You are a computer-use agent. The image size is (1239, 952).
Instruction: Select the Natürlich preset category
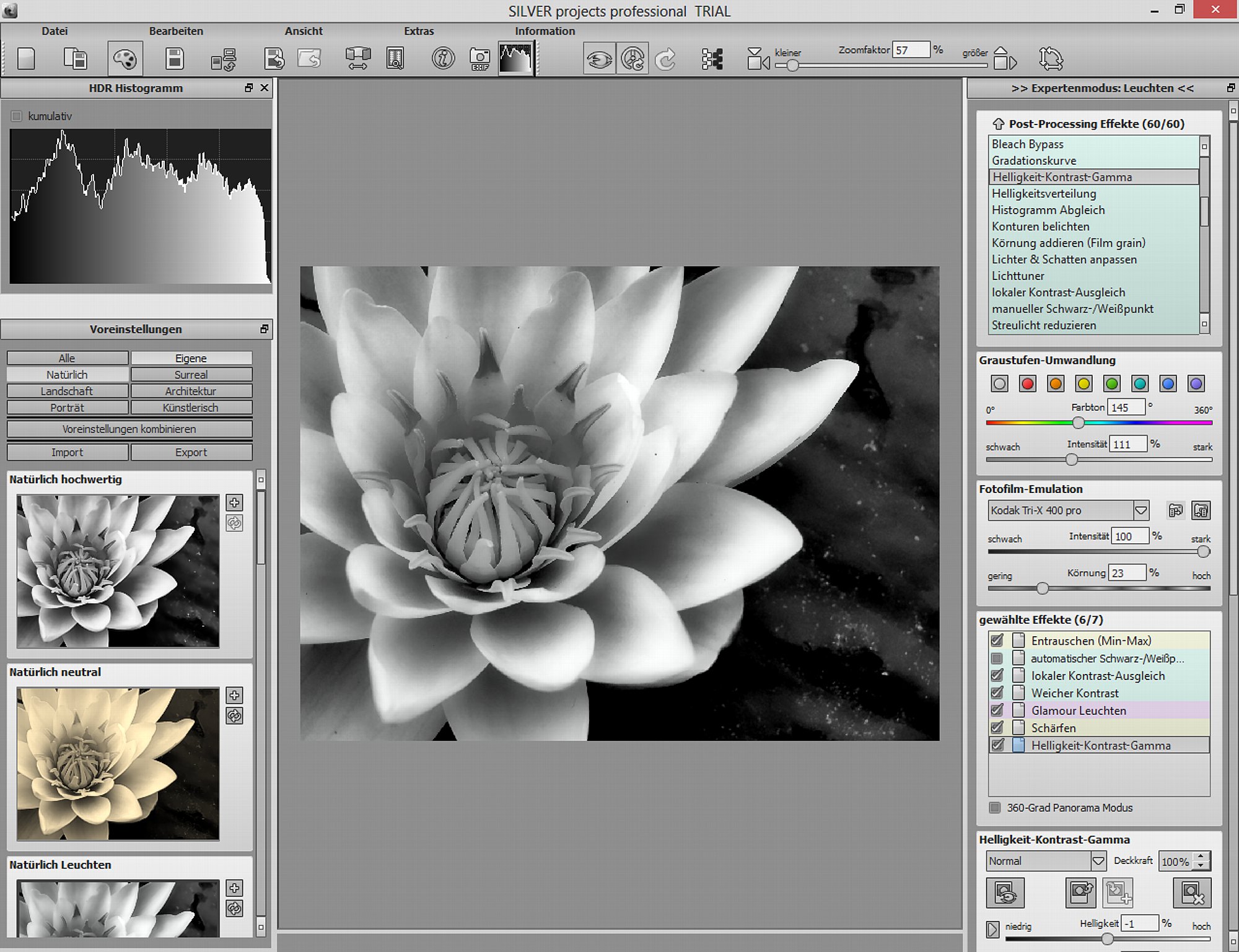(68, 375)
